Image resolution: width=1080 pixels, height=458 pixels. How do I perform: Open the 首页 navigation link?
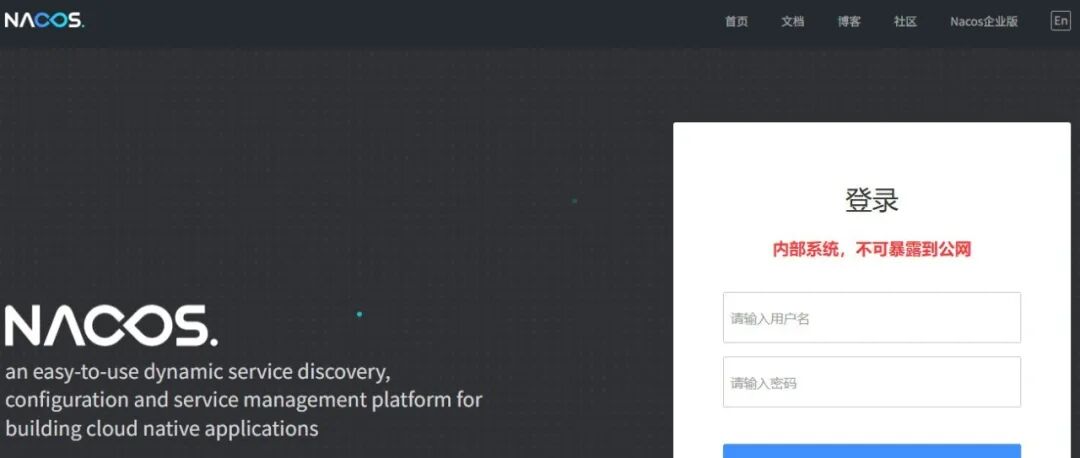pos(736,21)
